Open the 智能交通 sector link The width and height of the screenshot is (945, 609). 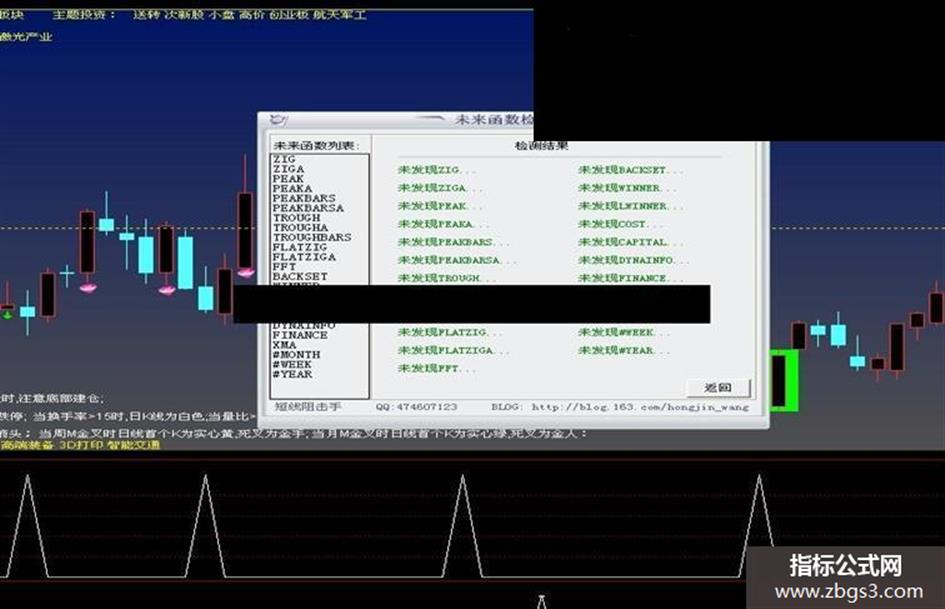tap(134, 445)
